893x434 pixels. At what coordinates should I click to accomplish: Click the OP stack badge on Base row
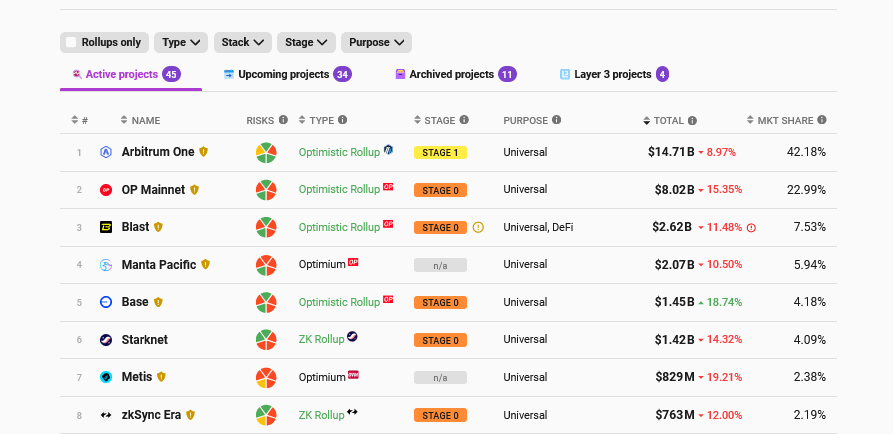click(388, 299)
